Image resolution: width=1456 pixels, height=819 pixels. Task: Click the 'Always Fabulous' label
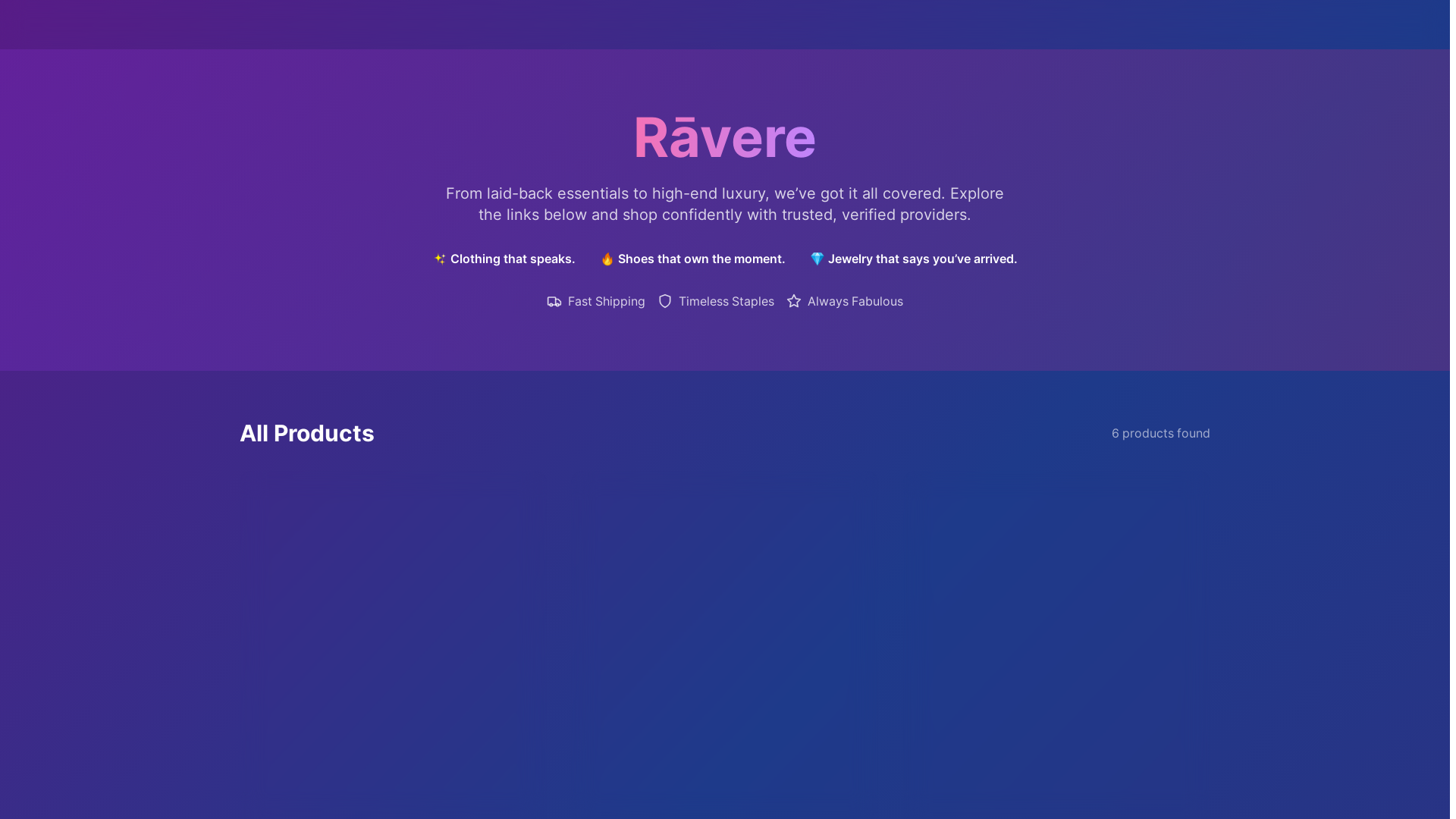click(x=855, y=301)
